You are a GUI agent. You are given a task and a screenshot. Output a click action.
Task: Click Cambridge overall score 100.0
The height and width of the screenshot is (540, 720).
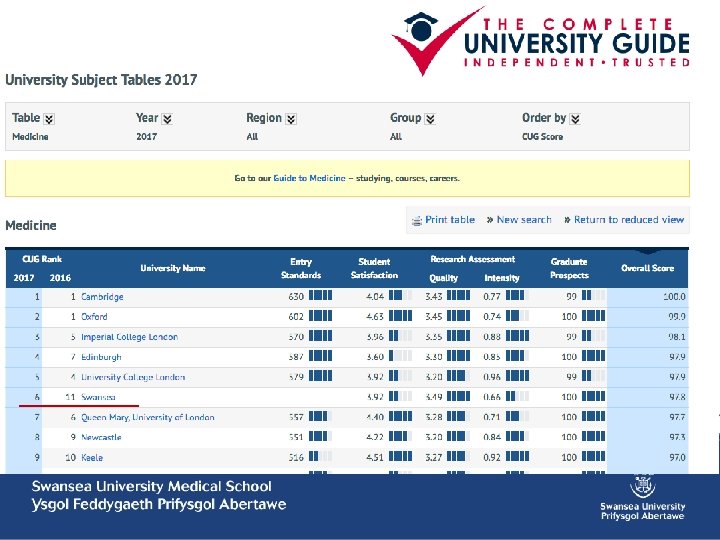click(674, 297)
